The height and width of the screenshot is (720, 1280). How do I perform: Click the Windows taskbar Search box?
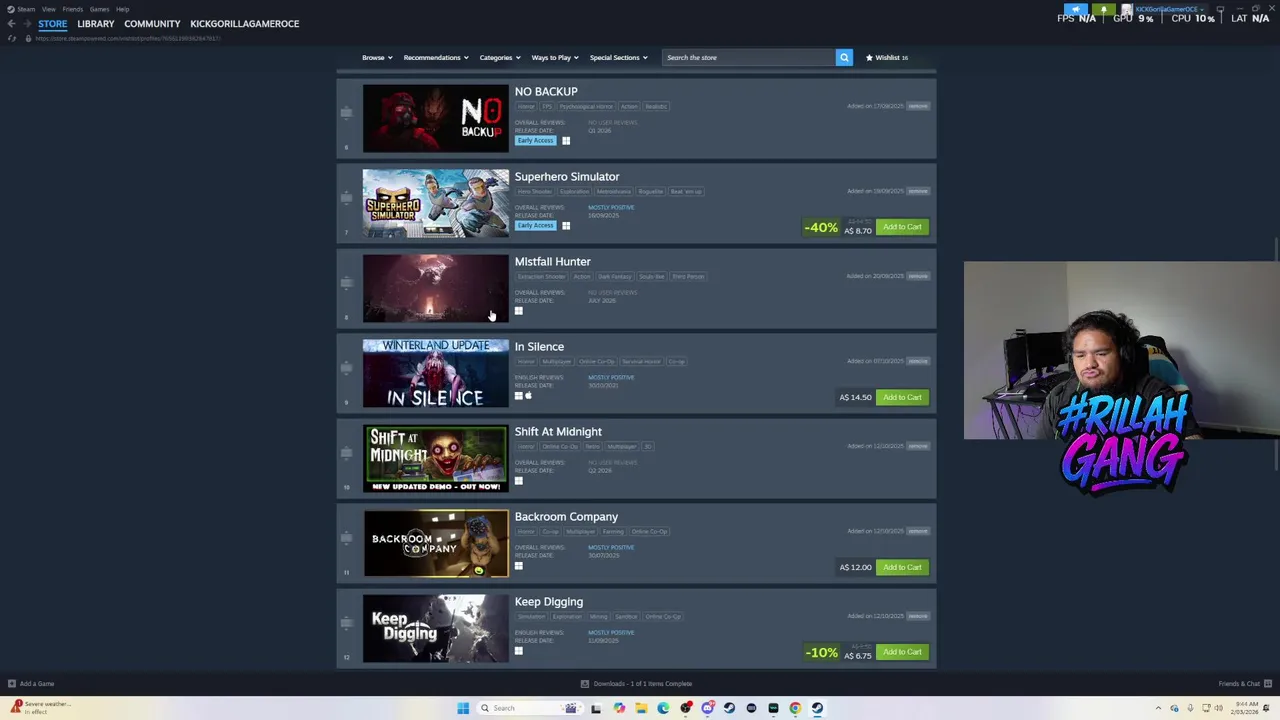tap(528, 708)
